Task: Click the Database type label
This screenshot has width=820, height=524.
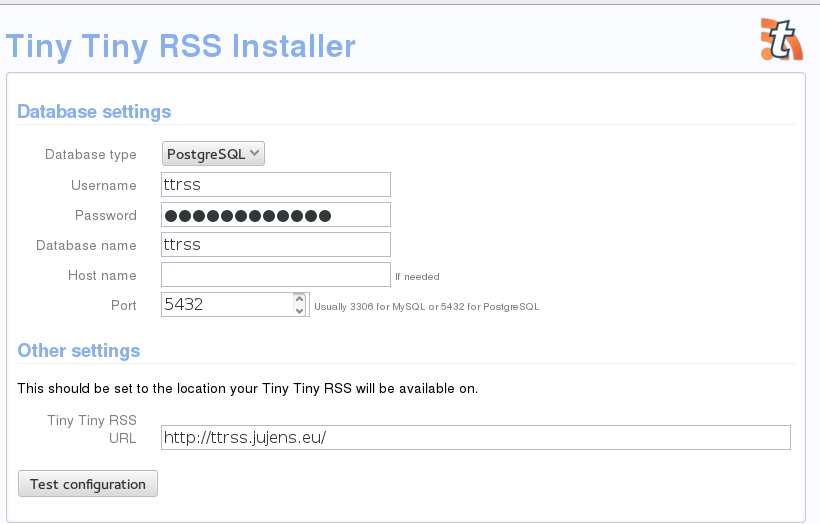Action: pyautogui.click(x=90, y=155)
